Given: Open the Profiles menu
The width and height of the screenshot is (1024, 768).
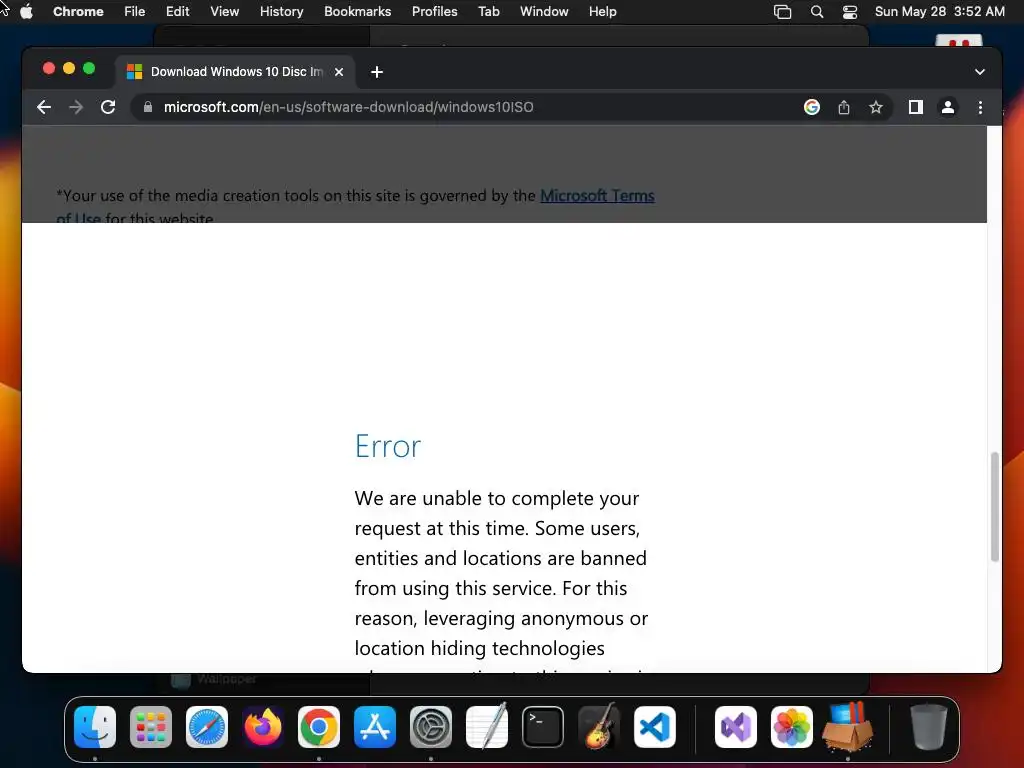Looking at the screenshot, I should pyautogui.click(x=434, y=11).
